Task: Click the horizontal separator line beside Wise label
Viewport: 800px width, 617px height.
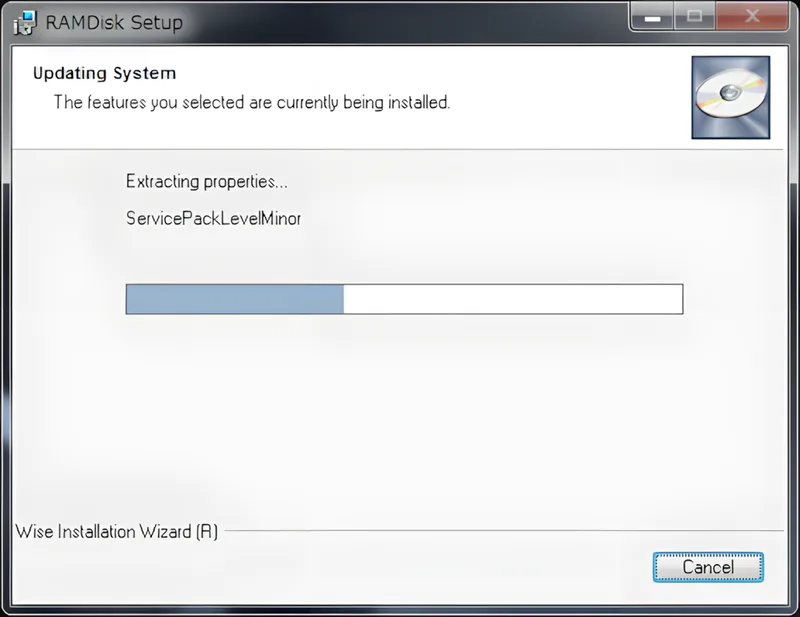Action: click(x=504, y=531)
